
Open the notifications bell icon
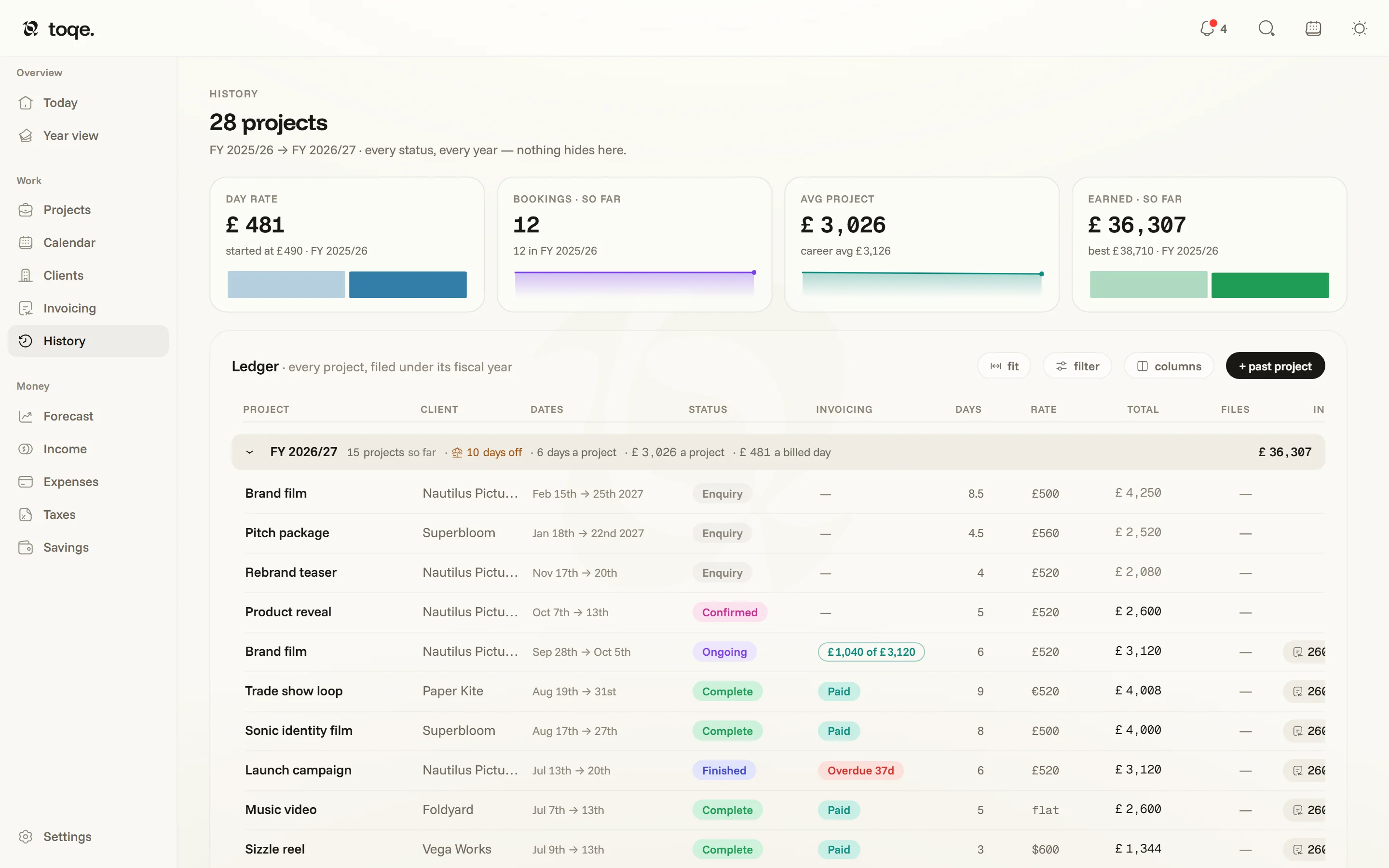click(x=1207, y=28)
